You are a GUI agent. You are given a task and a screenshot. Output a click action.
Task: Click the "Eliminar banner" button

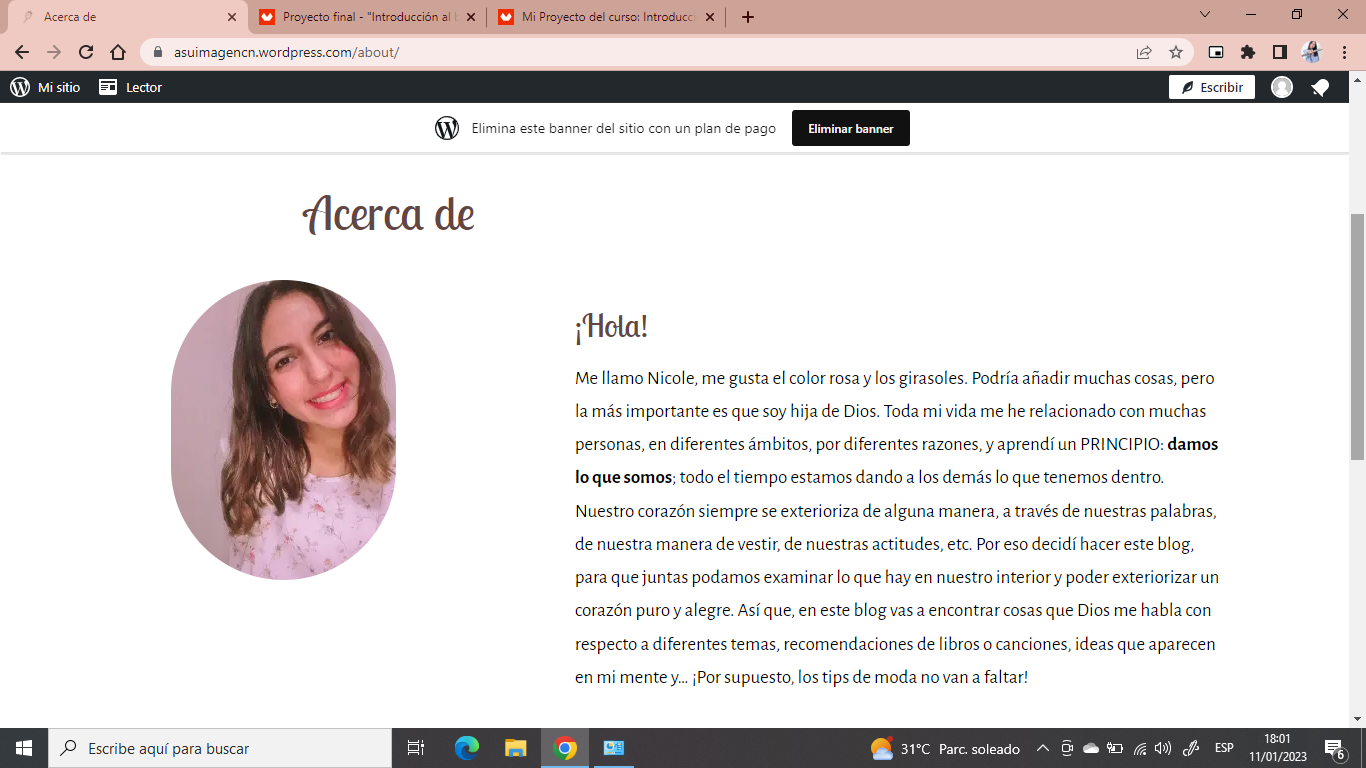pyautogui.click(x=851, y=128)
